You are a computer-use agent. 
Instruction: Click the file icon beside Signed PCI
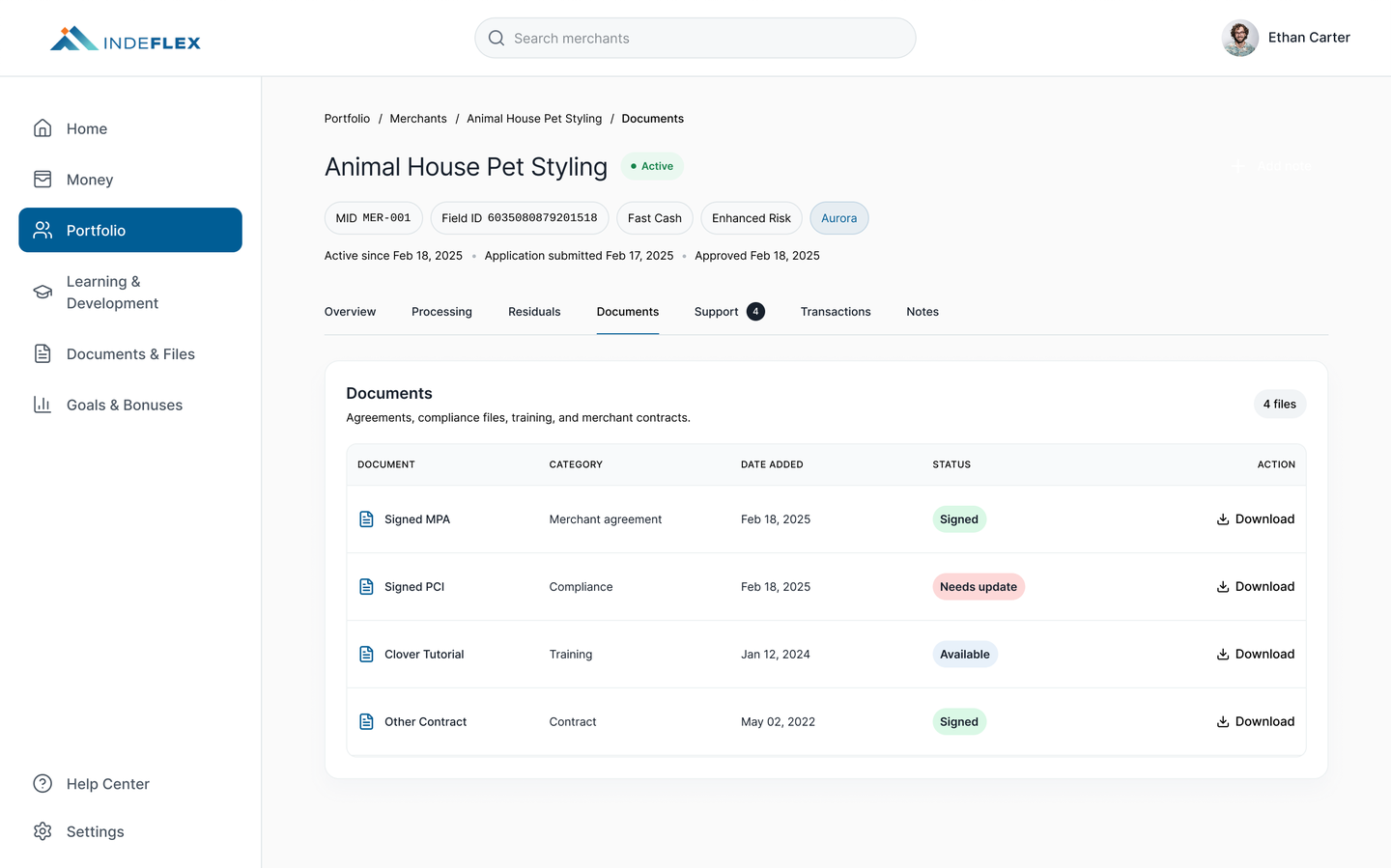point(366,587)
